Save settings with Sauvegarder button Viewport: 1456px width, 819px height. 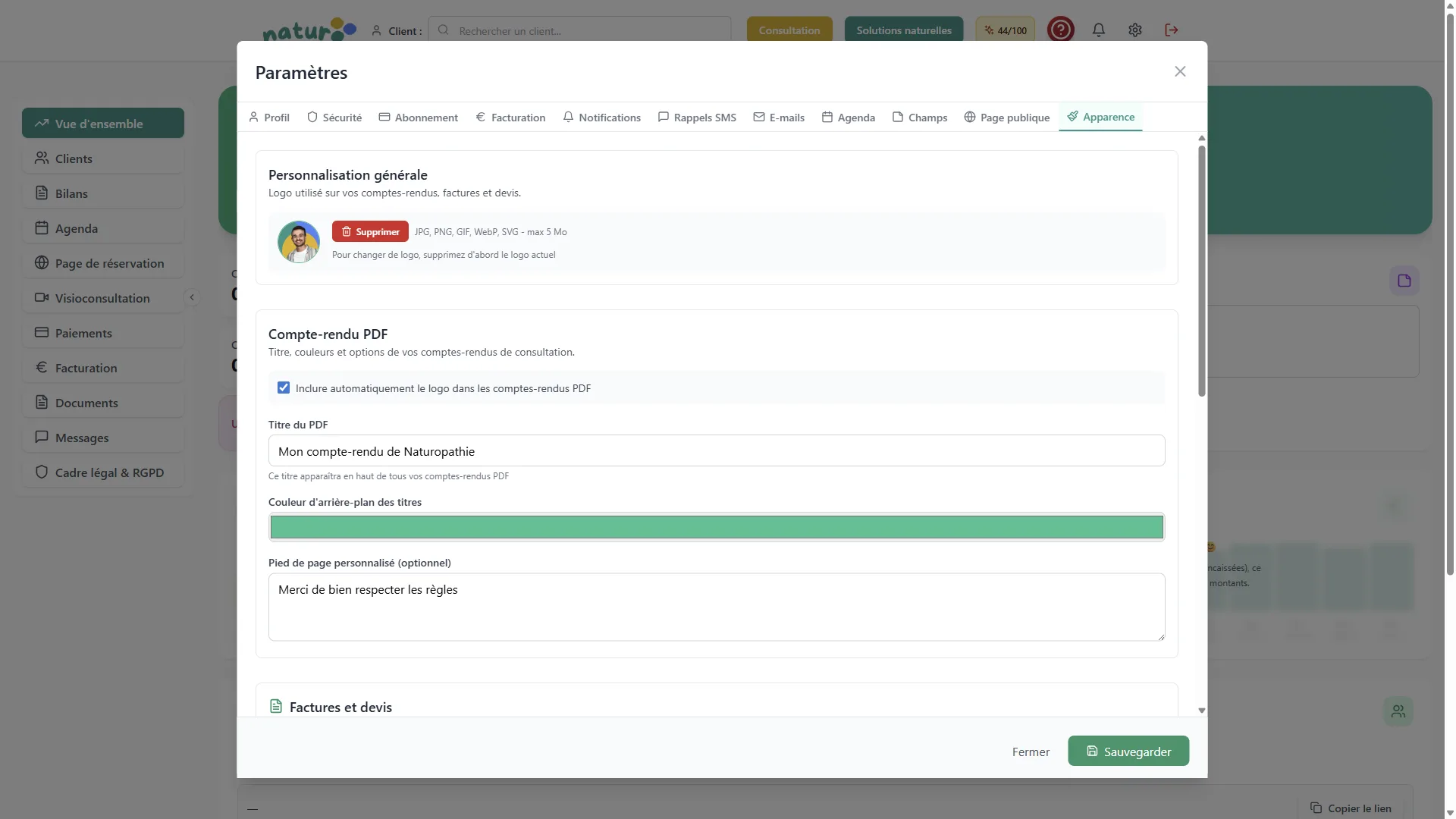coord(1128,751)
